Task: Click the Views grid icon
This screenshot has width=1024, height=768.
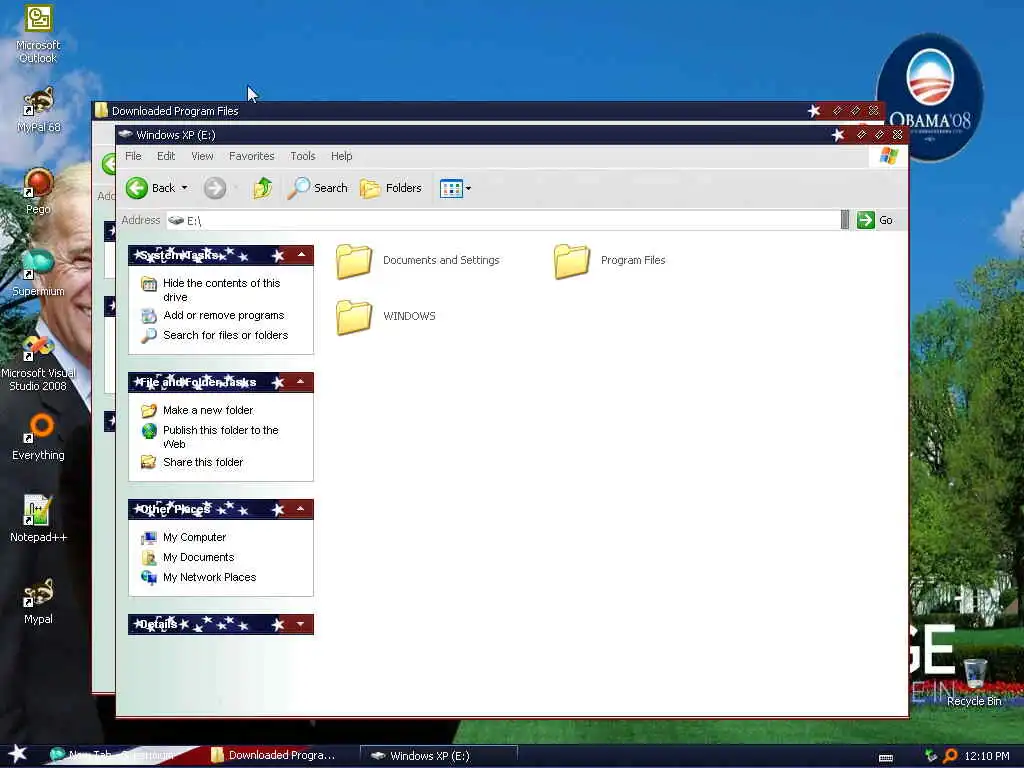Action: click(x=451, y=188)
